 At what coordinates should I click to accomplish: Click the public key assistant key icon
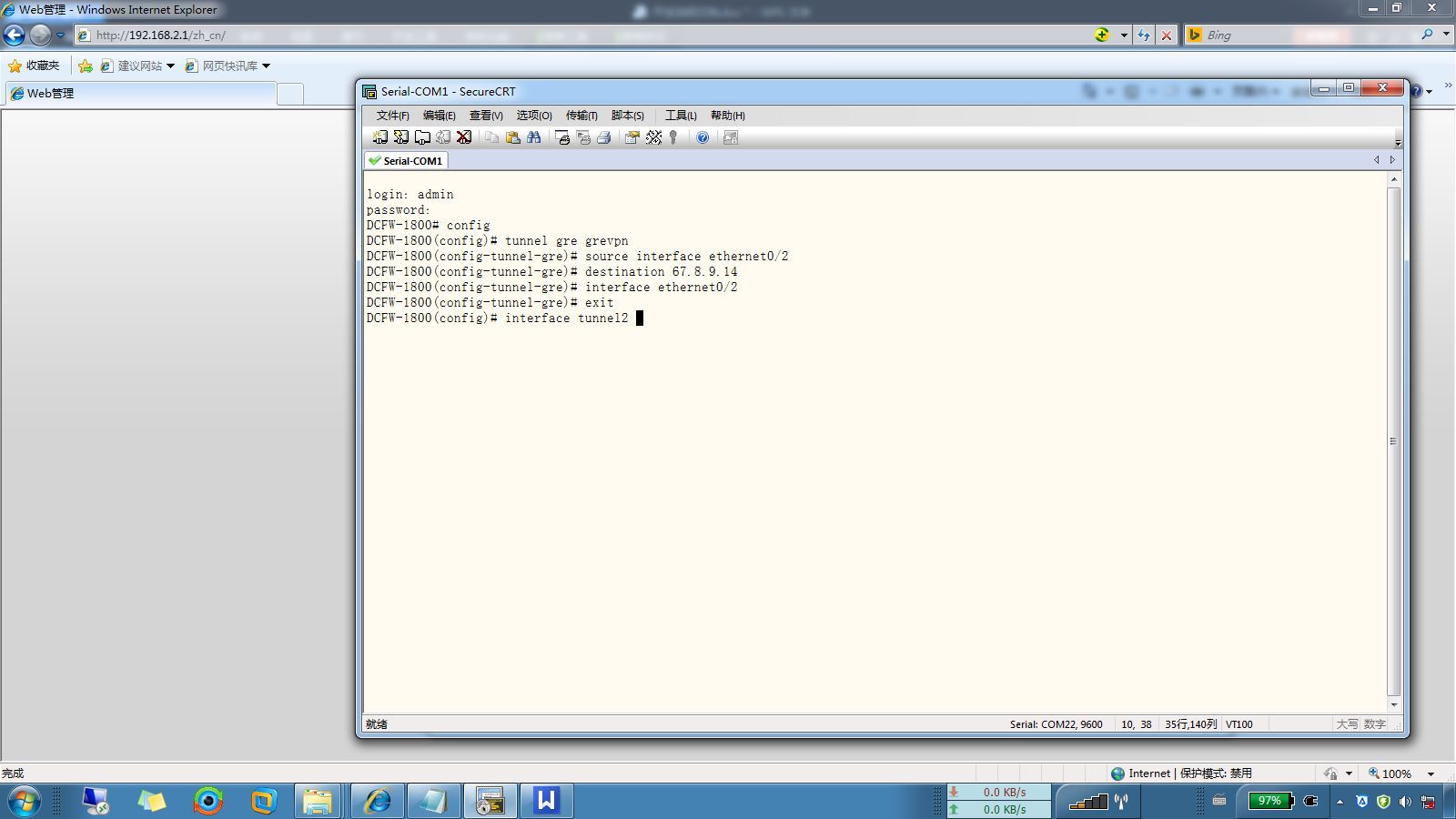(x=673, y=137)
